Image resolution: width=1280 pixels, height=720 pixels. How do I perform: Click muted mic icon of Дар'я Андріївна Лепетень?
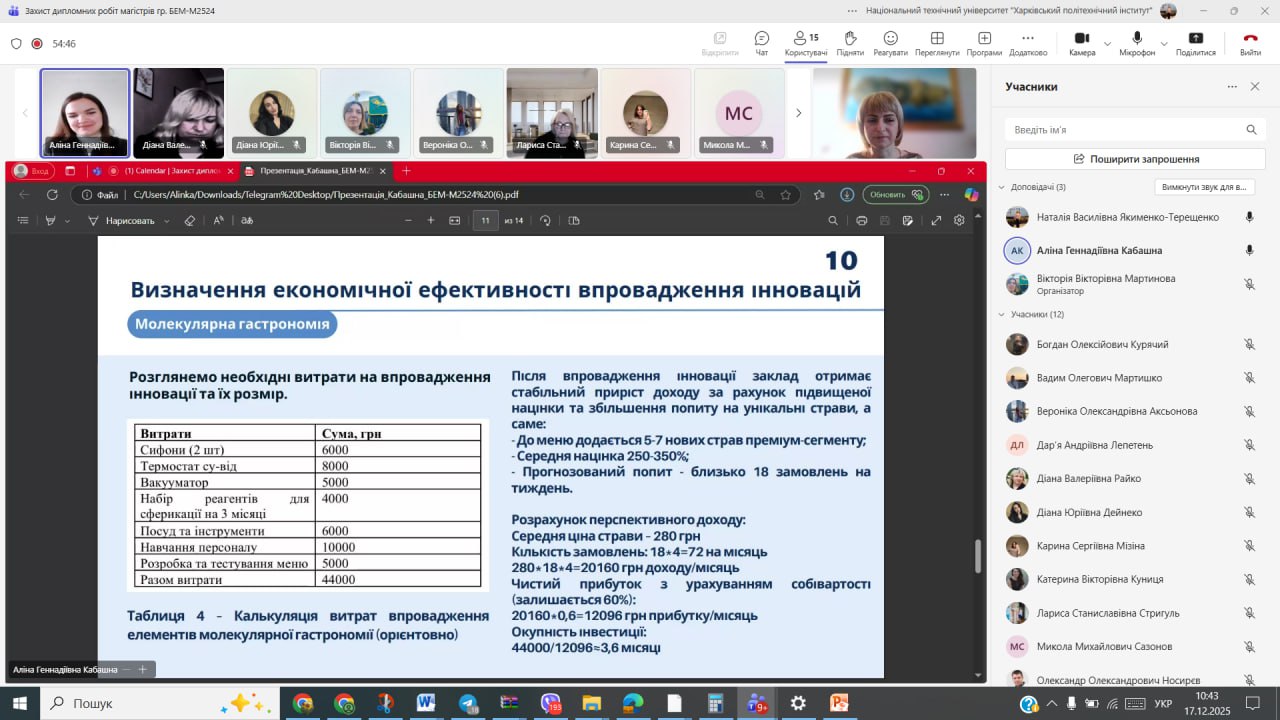click(x=1249, y=445)
